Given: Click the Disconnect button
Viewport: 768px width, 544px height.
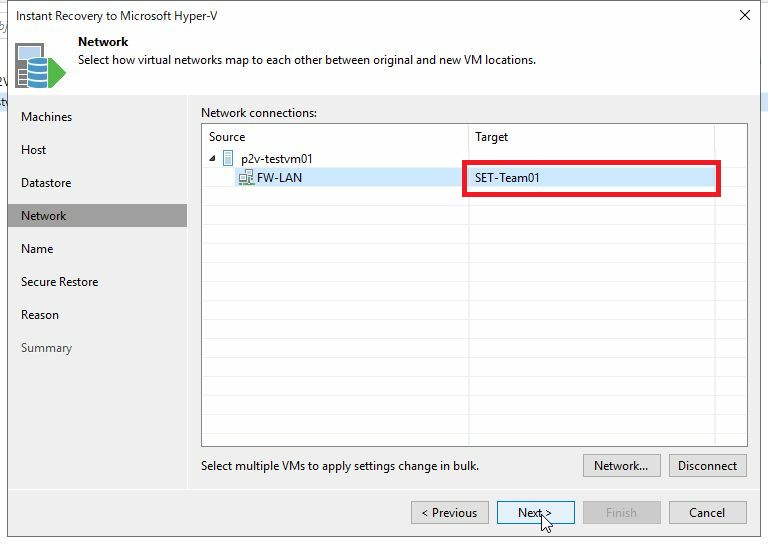Looking at the screenshot, I should [x=707, y=465].
